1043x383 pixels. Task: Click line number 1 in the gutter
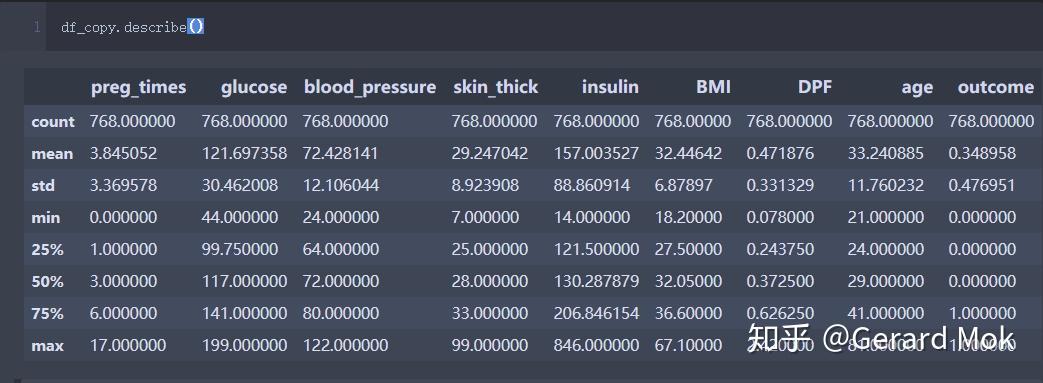point(37,27)
